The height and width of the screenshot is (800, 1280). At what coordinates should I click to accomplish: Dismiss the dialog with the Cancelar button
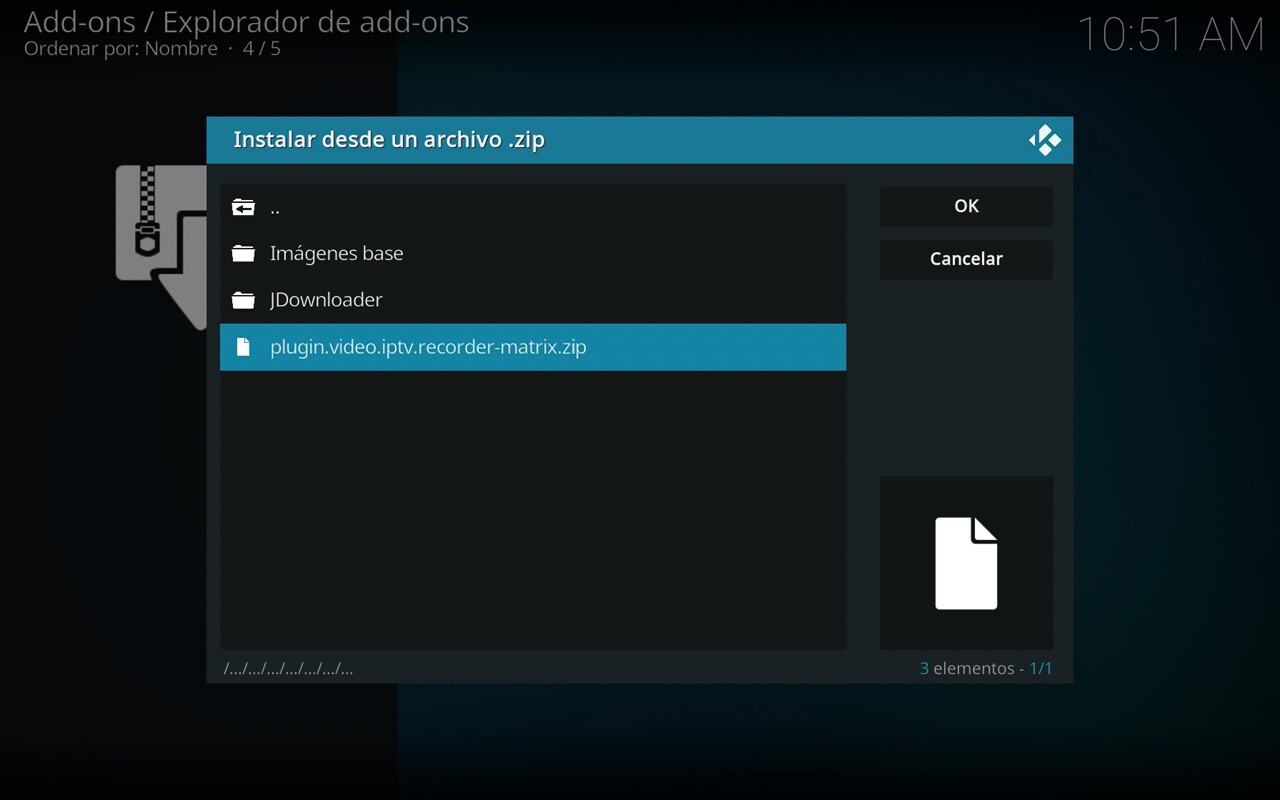coord(965,259)
